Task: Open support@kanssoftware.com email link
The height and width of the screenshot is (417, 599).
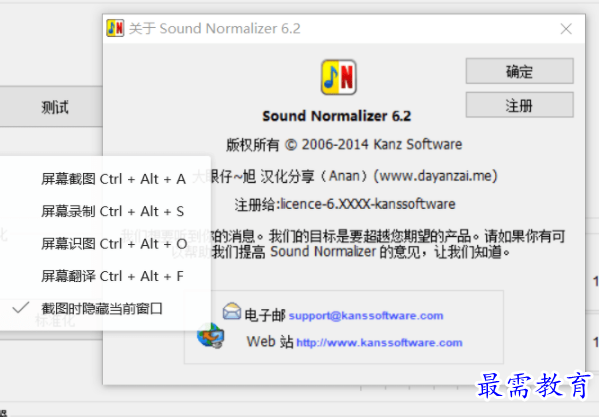Action: (x=366, y=316)
